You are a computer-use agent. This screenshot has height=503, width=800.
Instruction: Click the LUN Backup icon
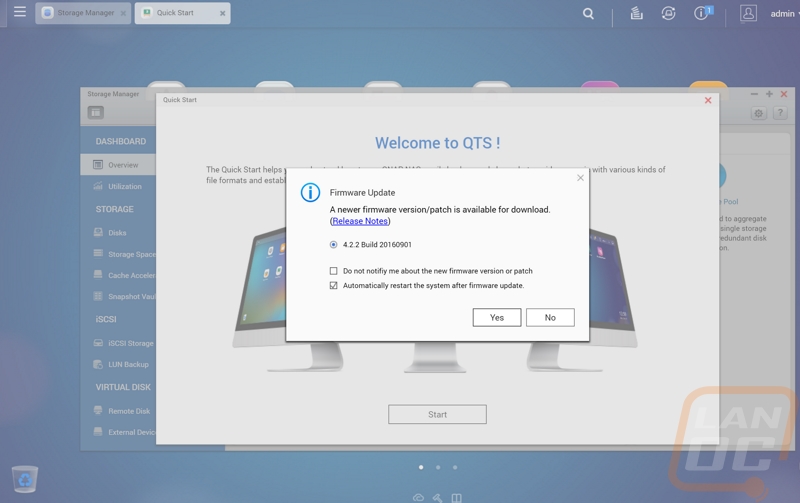pos(98,364)
